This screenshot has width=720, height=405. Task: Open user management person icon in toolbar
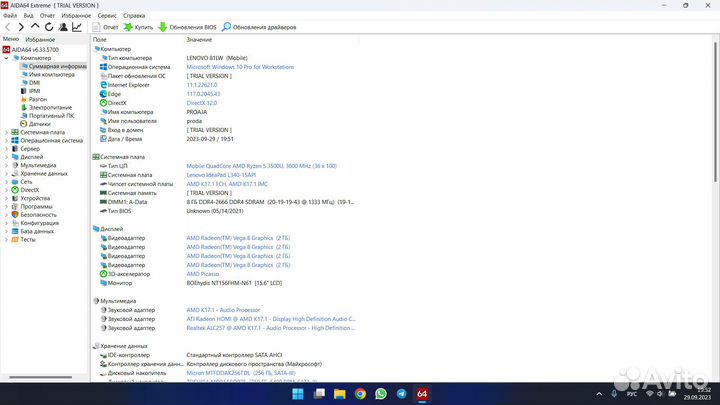(x=63, y=27)
